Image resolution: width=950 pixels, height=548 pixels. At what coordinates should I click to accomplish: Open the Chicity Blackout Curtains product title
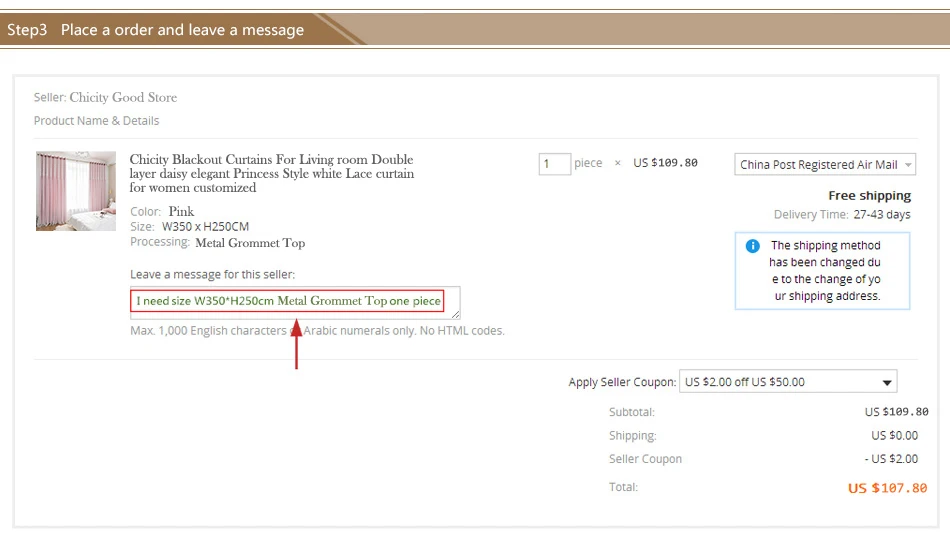coord(271,173)
